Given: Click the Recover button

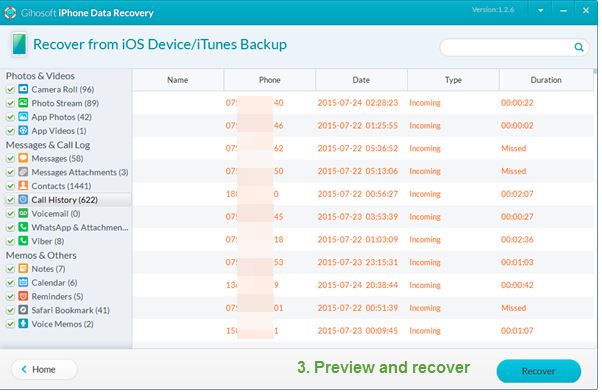Looking at the screenshot, I should click(x=538, y=371).
